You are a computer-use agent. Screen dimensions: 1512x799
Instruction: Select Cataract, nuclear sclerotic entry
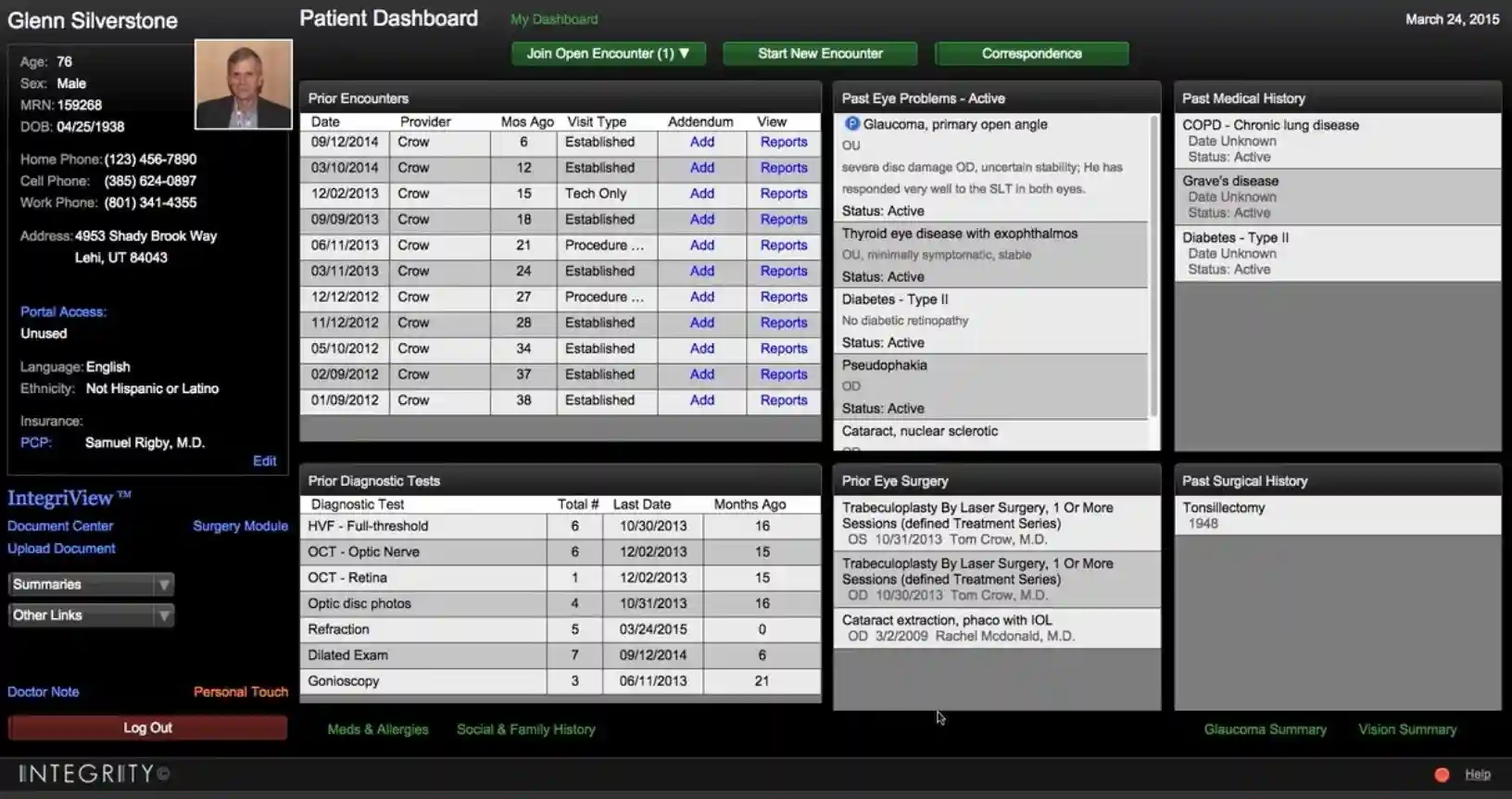click(991, 436)
